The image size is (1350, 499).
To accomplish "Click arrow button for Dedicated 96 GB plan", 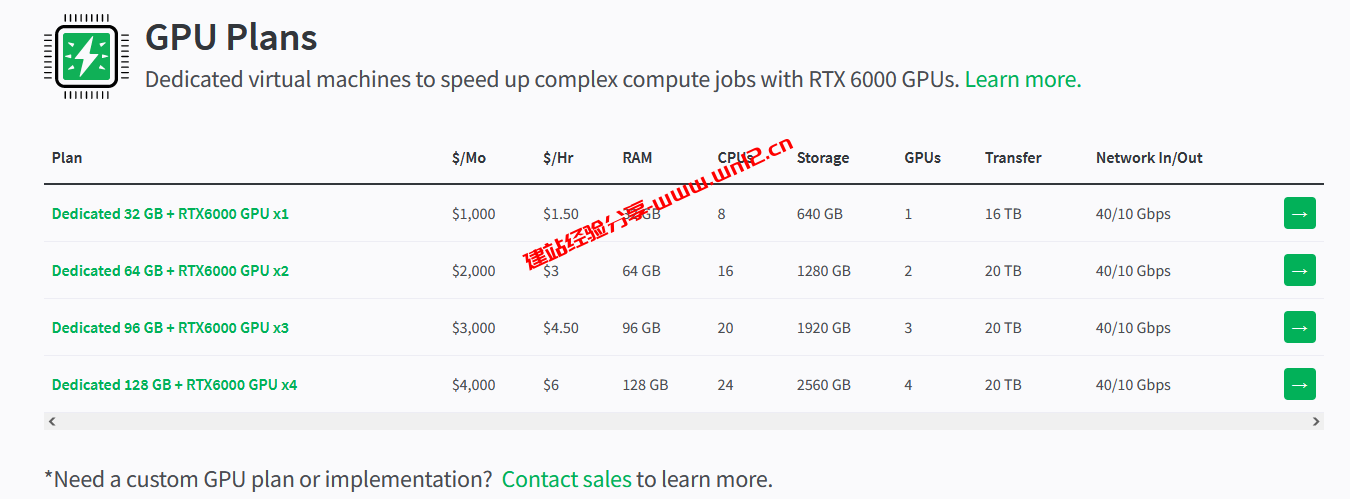I will coord(1299,327).
